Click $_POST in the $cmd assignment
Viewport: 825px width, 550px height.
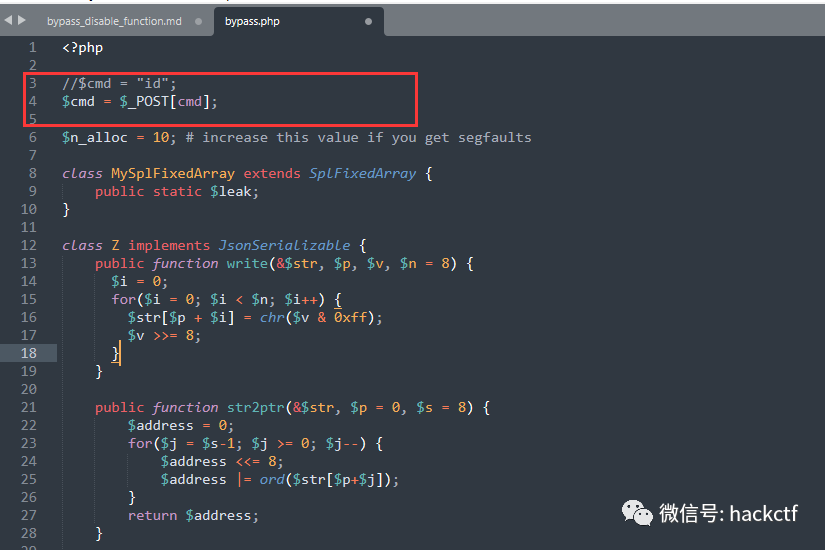tap(144, 102)
